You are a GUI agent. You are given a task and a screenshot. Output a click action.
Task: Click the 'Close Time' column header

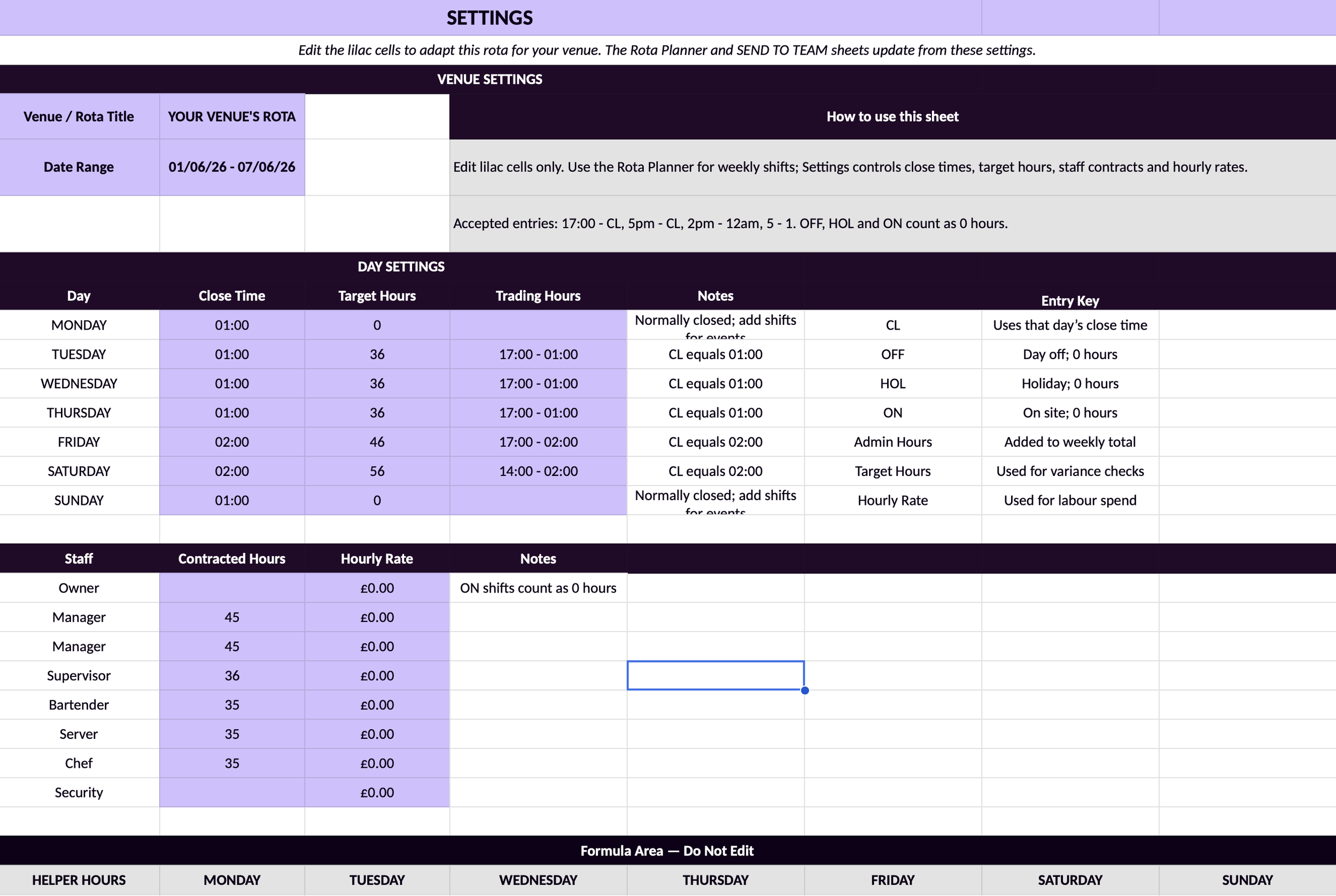[232, 296]
